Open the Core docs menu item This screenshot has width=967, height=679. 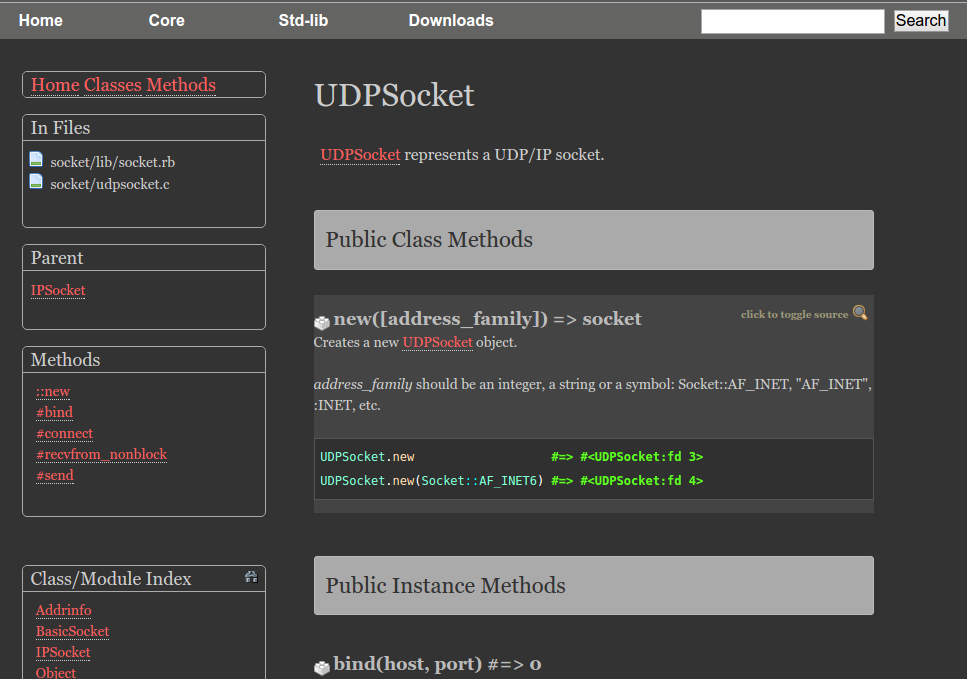click(167, 20)
